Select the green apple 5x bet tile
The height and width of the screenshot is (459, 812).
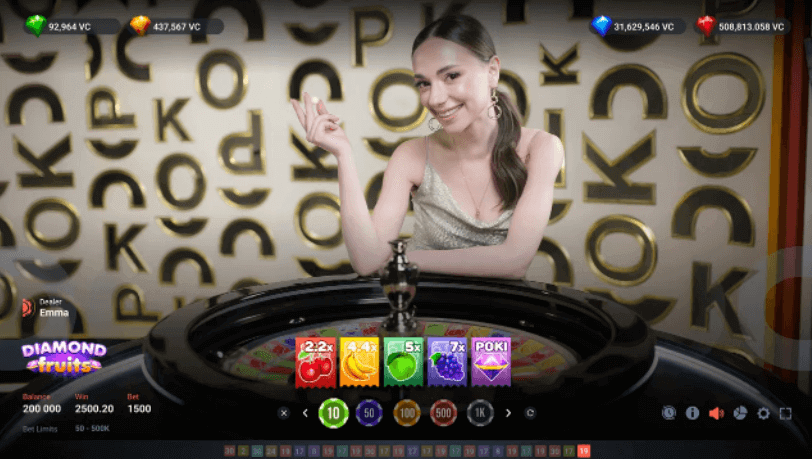403,363
